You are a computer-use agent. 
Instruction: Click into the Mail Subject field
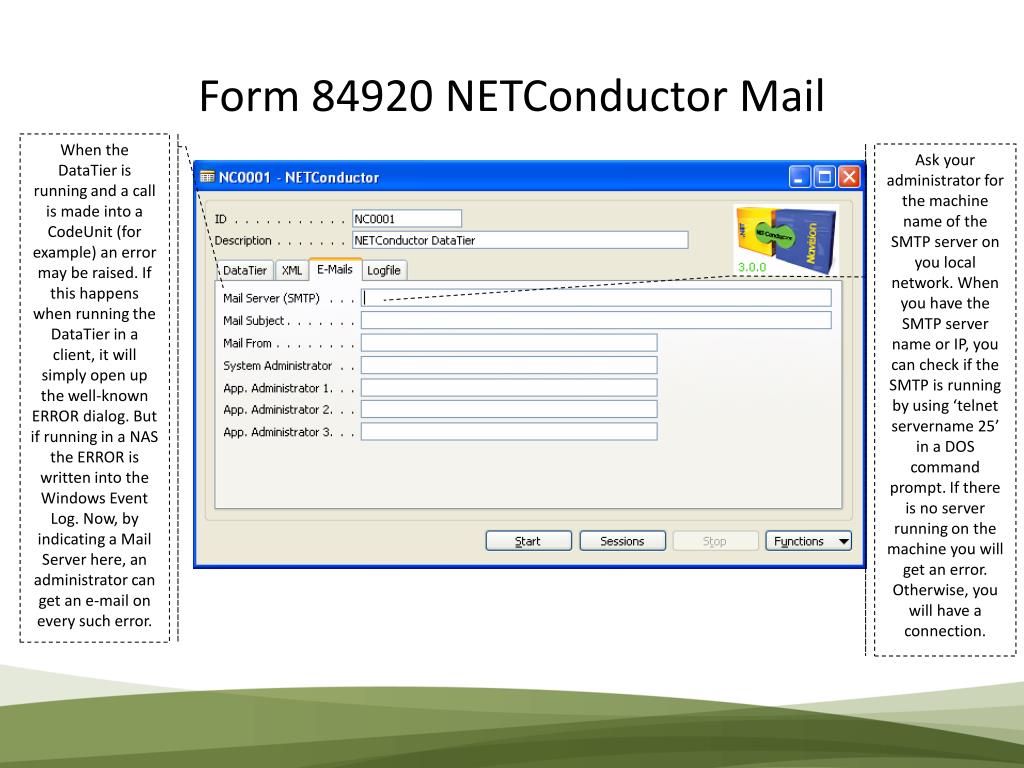point(596,320)
